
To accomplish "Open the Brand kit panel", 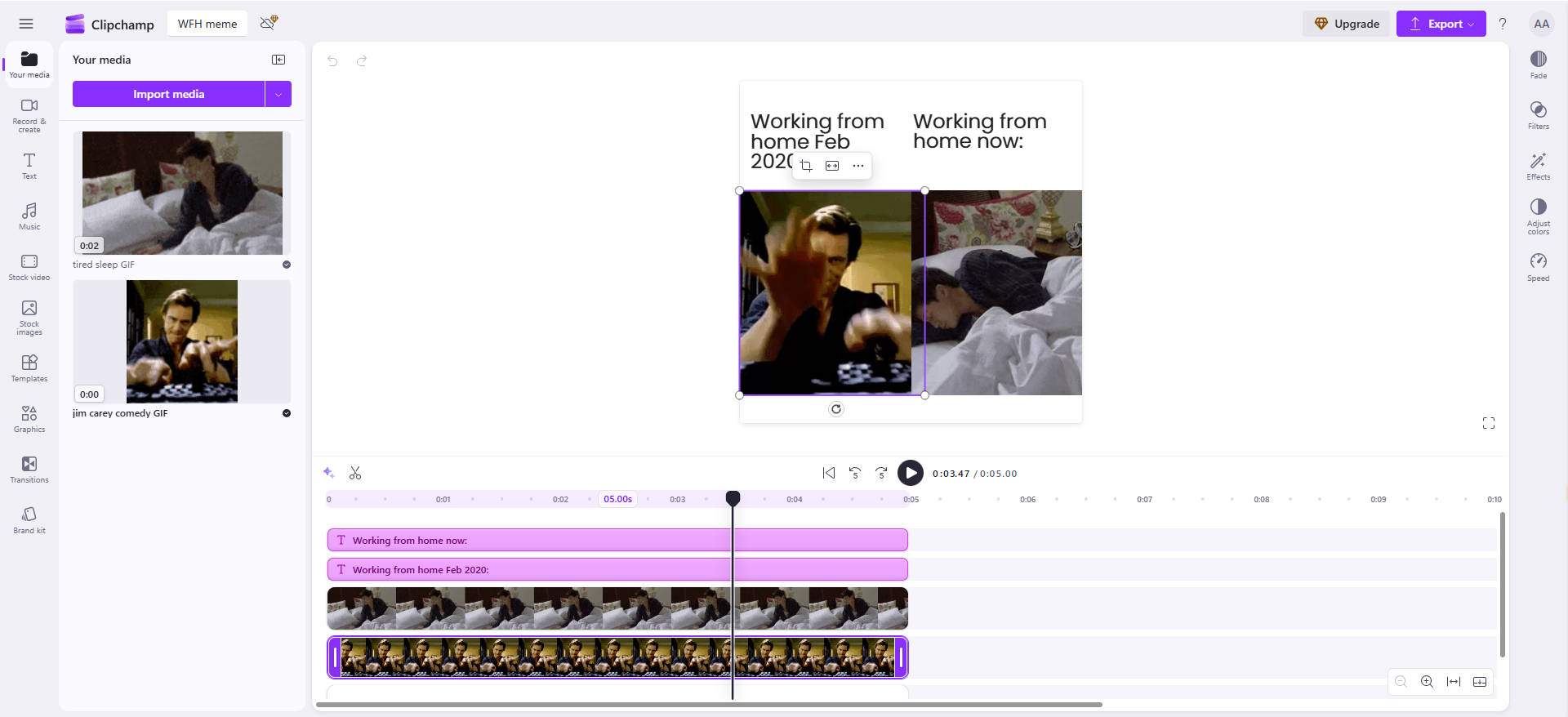I will pyautogui.click(x=29, y=520).
